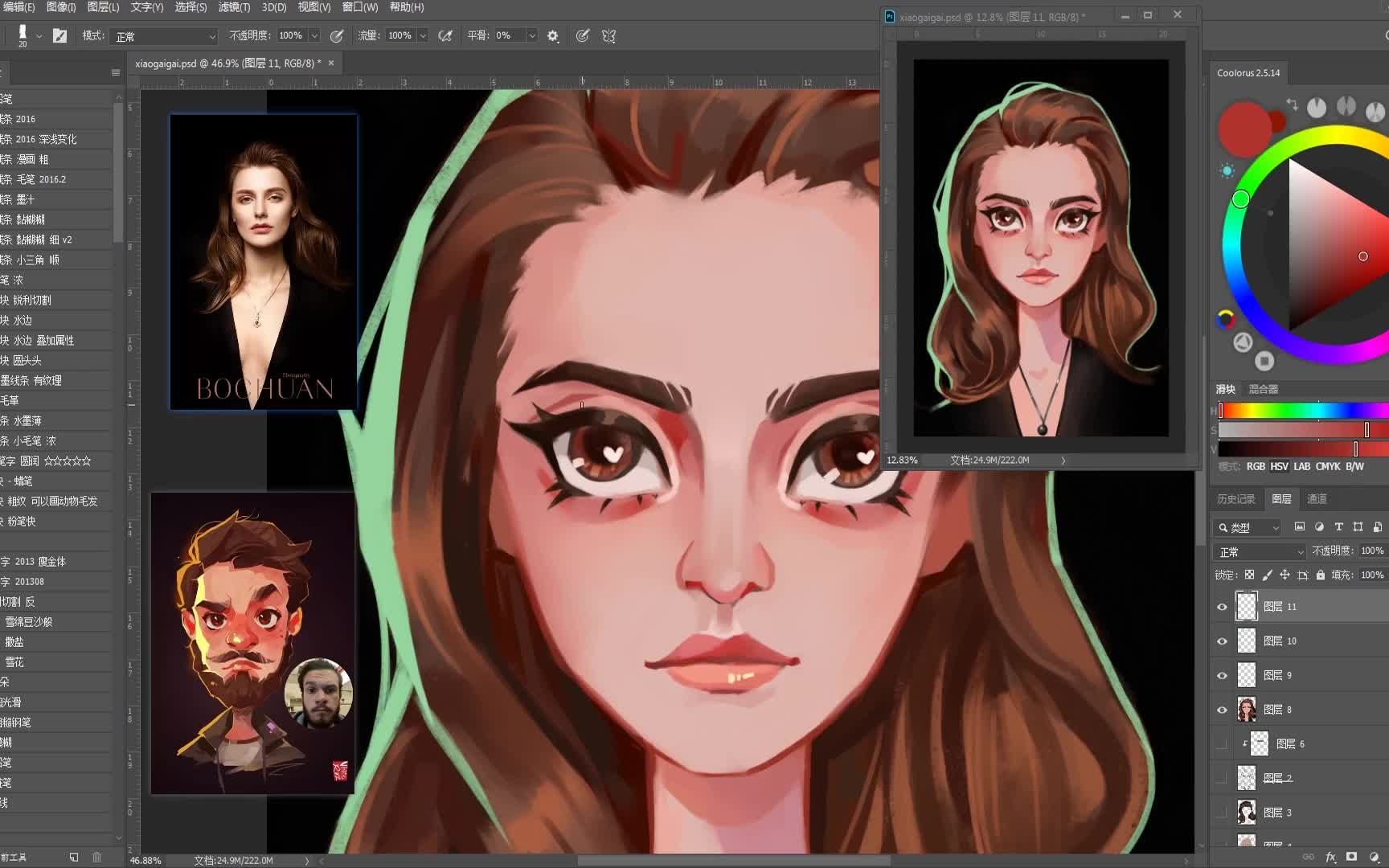This screenshot has height=868, width=1389.
Task: Open the 滤镜(T) menu
Action: point(234,7)
